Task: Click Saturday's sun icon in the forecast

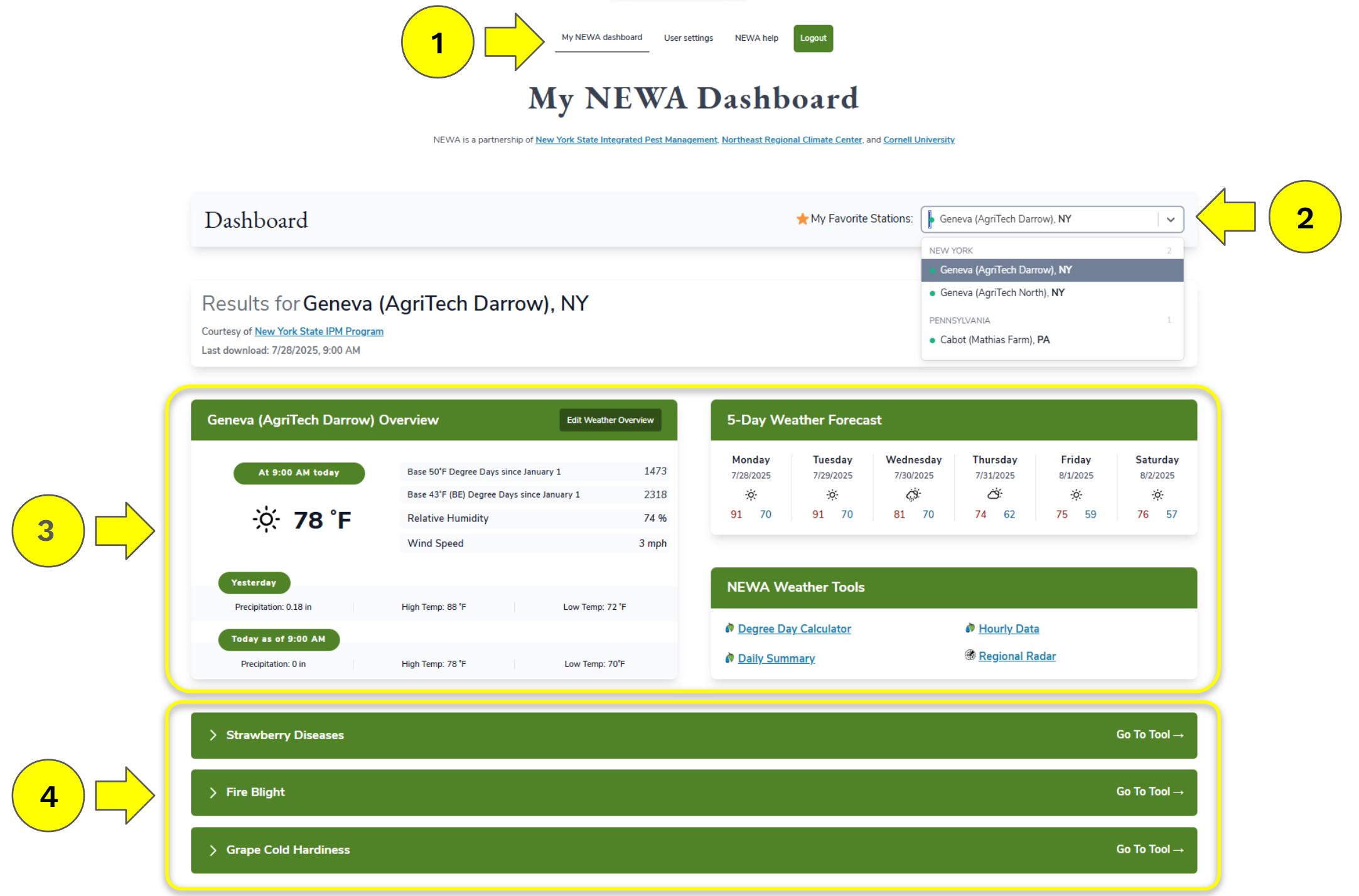Action: pyautogui.click(x=1157, y=494)
